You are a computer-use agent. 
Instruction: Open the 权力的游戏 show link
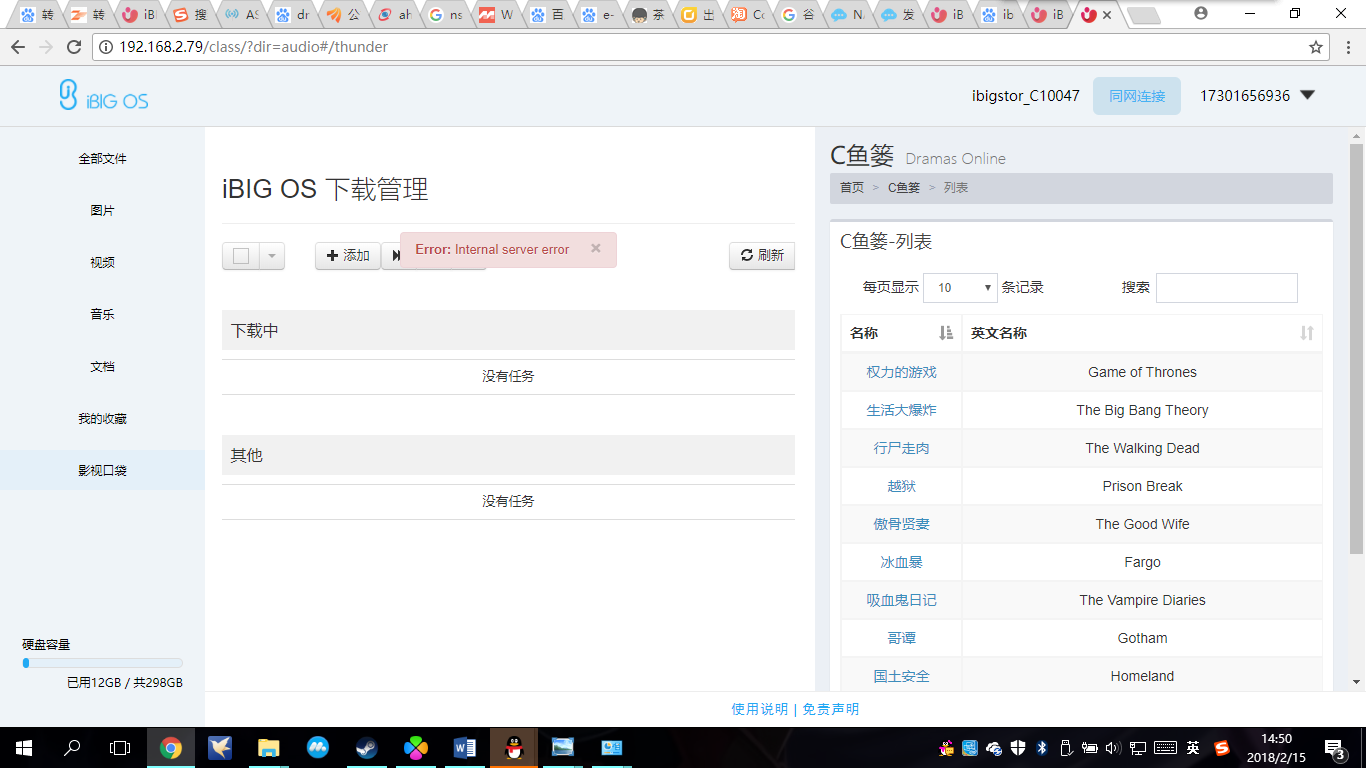pyautogui.click(x=901, y=372)
